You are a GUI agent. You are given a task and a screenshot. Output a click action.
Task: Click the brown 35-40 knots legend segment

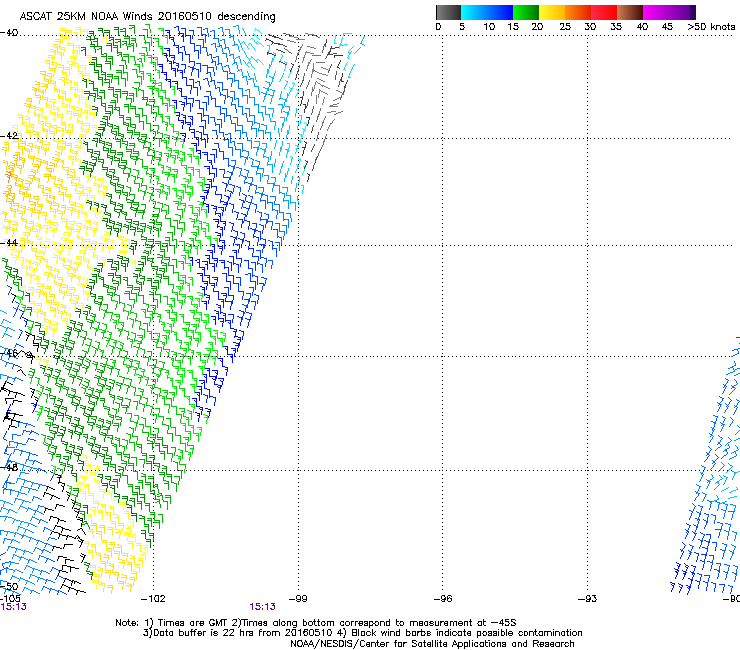pos(630,12)
